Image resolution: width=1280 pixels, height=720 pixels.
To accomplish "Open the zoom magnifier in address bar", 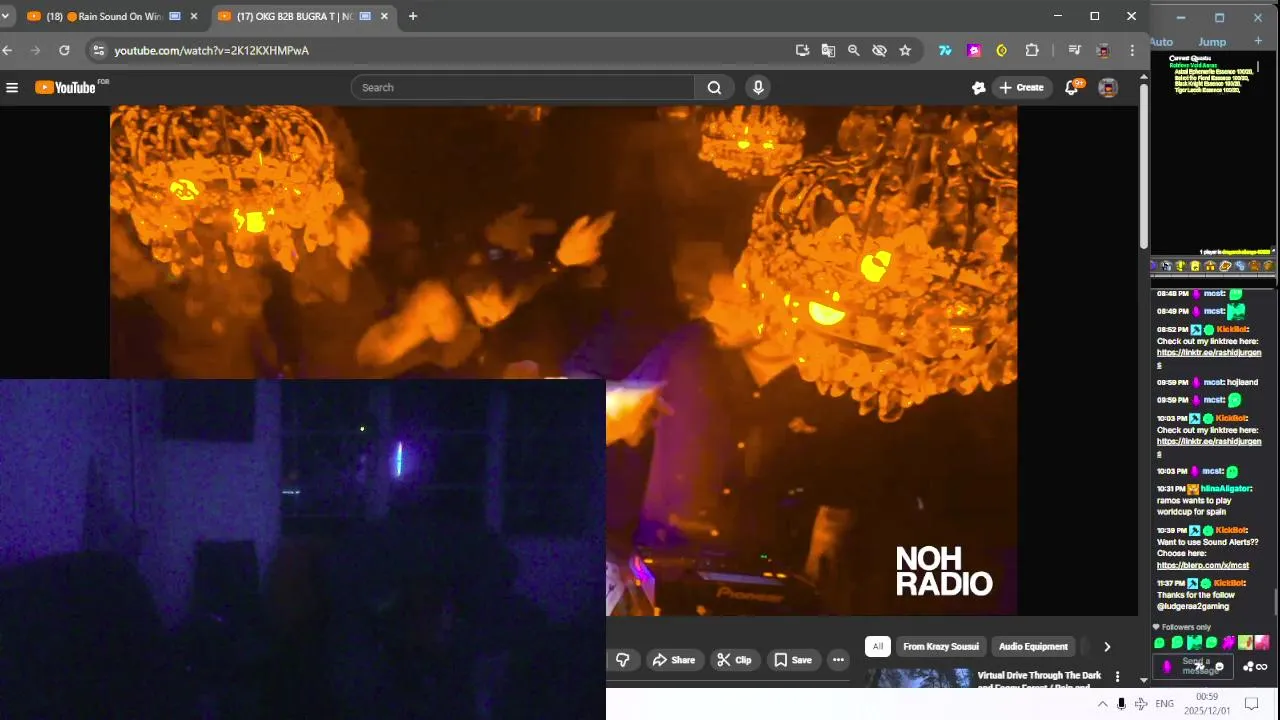I will pos(853,50).
